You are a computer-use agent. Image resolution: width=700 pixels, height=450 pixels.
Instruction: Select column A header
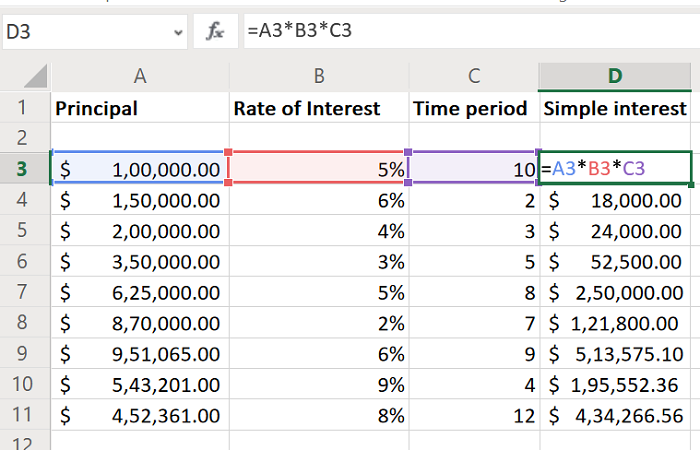[x=139, y=76]
